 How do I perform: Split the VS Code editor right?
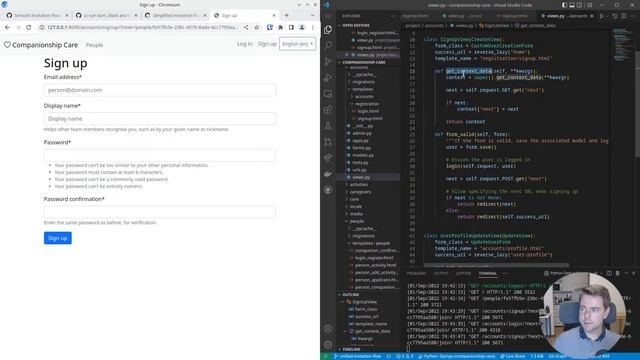pos(624,16)
